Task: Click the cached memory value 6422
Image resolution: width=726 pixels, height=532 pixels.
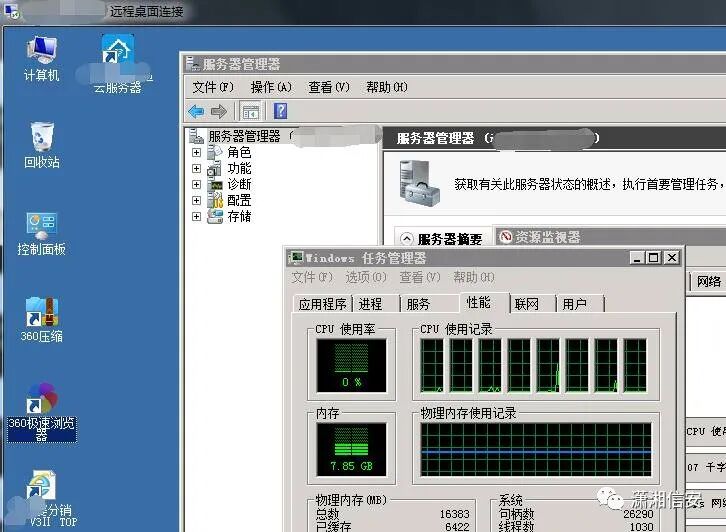Action: click(x=457, y=526)
